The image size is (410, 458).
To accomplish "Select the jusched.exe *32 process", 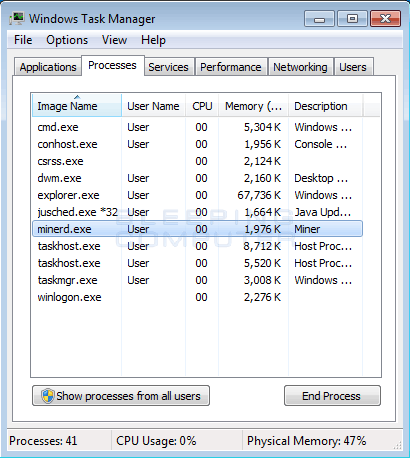I will coord(197,212).
